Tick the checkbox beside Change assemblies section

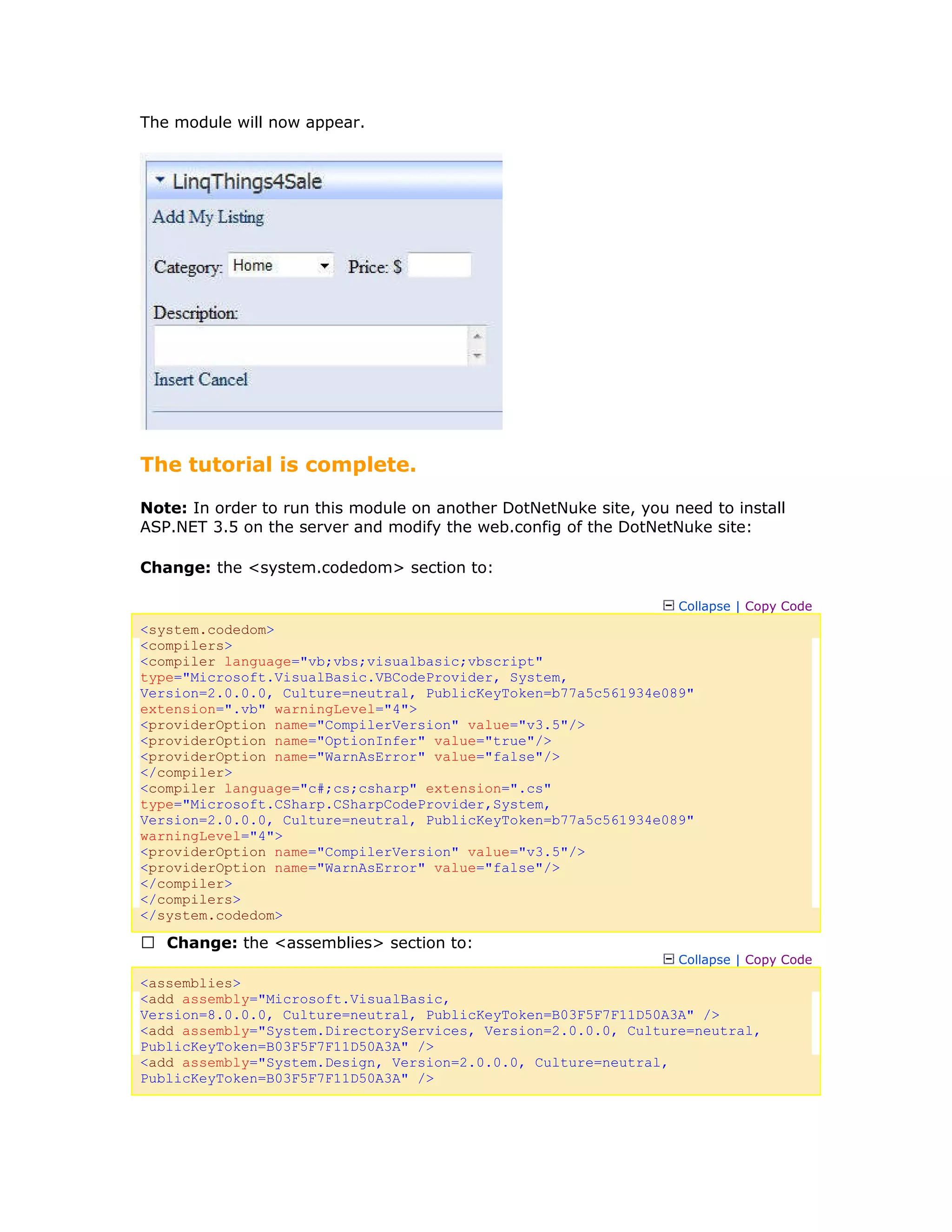tap(148, 943)
